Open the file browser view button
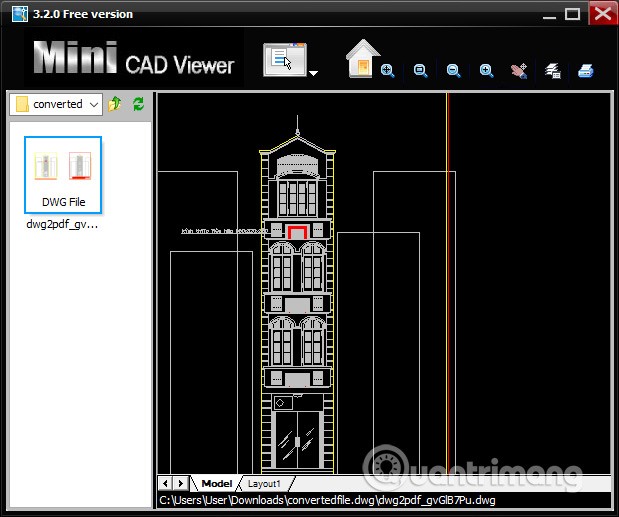The height and width of the screenshot is (517, 619). point(284,60)
